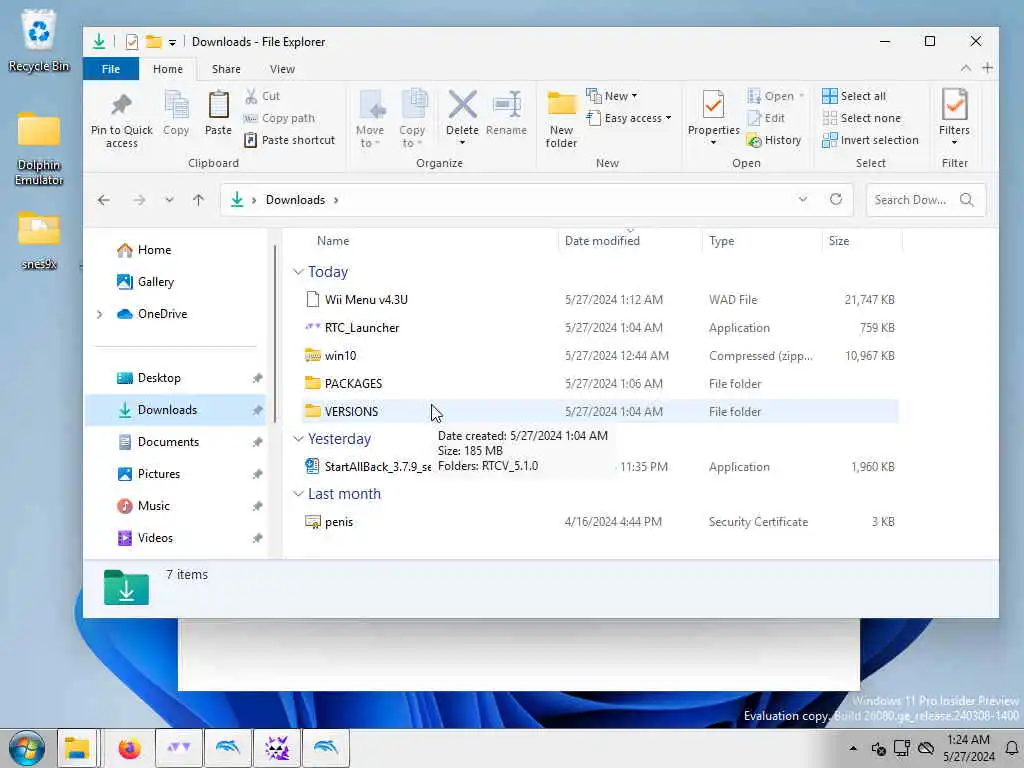This screenshot has height=768, width=1024.
Task: Collapse the Last month group
Action: [298, 494]
